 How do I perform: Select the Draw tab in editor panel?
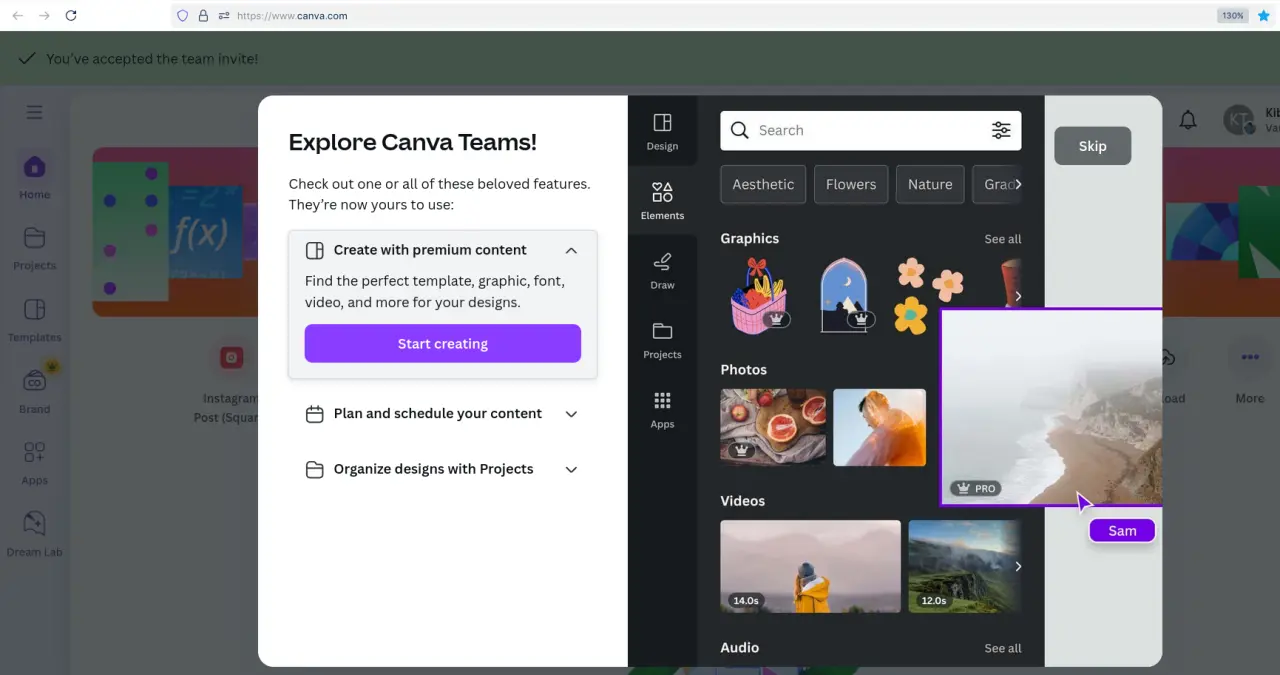(x=662, y=270)
